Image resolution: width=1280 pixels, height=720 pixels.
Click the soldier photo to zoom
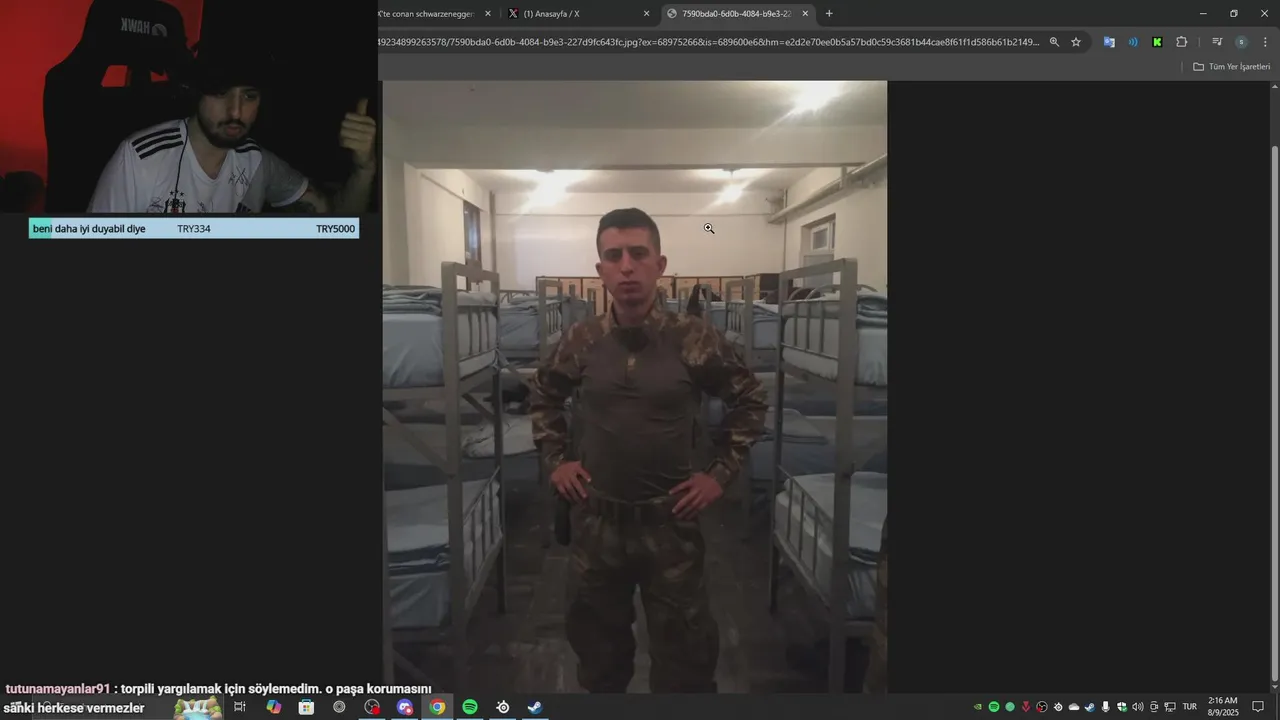(635, 386)
